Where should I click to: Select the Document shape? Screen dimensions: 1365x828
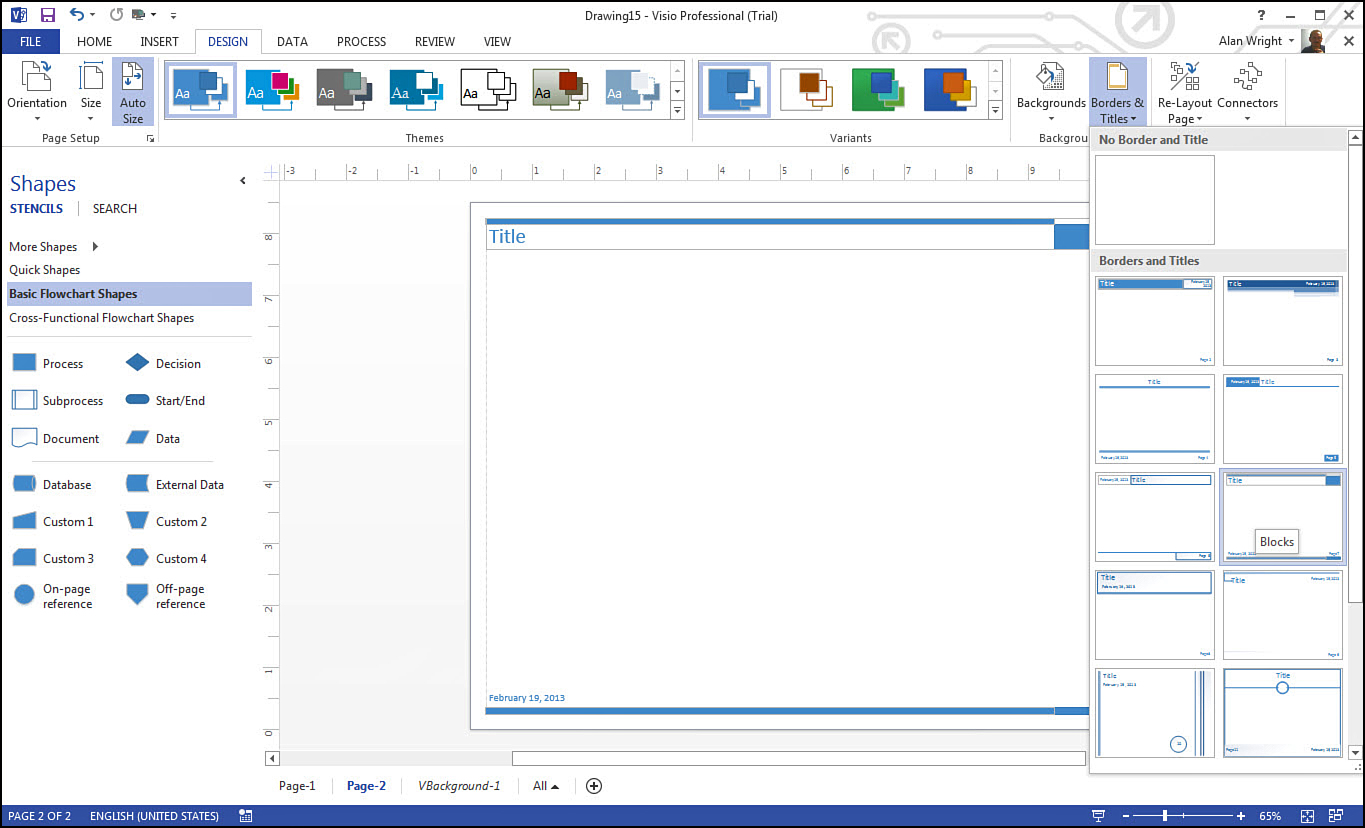55,438
